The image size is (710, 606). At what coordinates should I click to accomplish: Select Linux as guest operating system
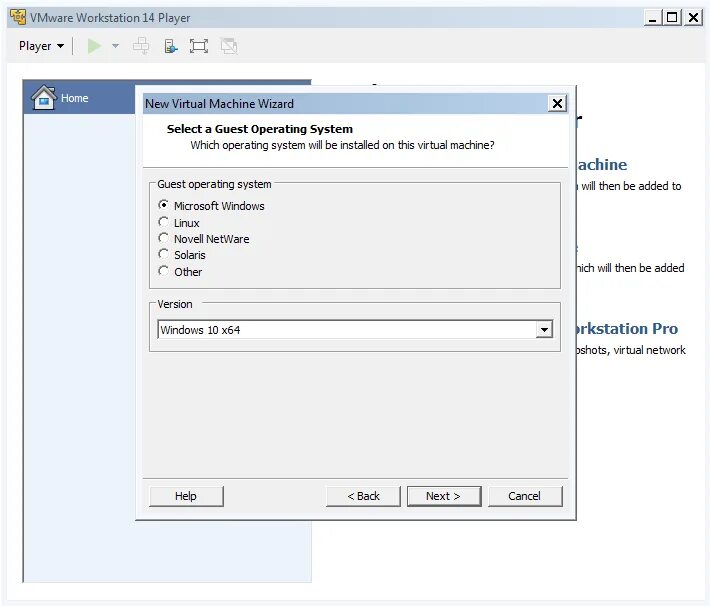[179, 223]
